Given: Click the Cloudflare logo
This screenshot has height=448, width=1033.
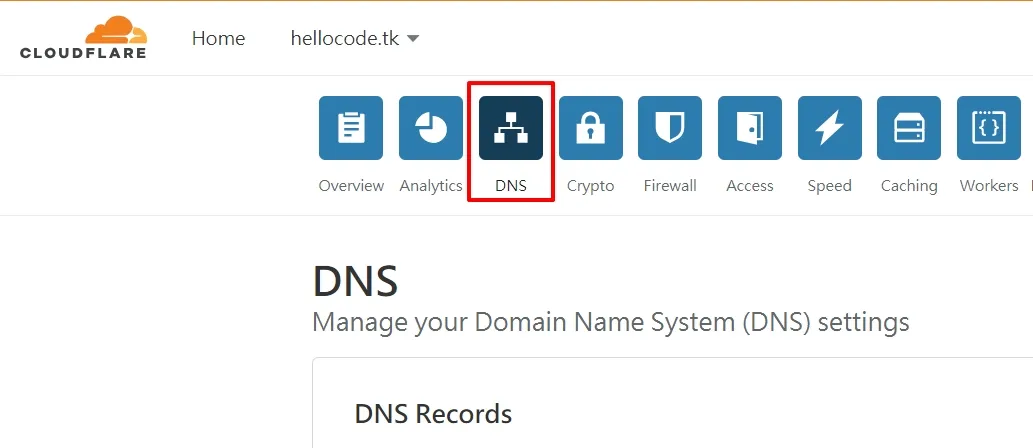Looking at the screenshot, I should pyautogui.click(x=83, y=38).
